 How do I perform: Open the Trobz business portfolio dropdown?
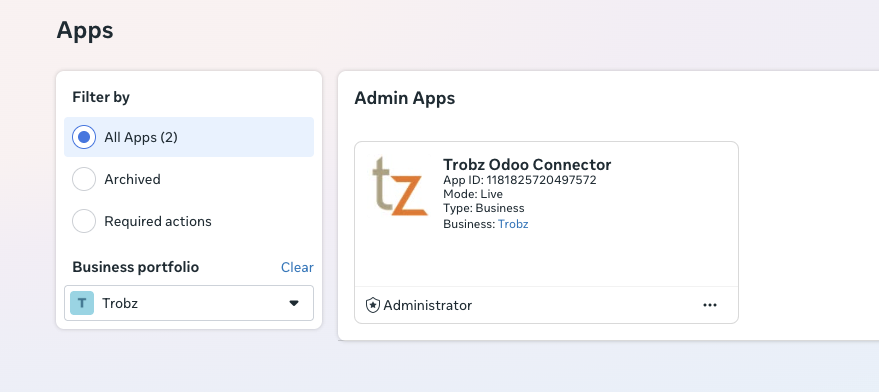pos(189,303)
